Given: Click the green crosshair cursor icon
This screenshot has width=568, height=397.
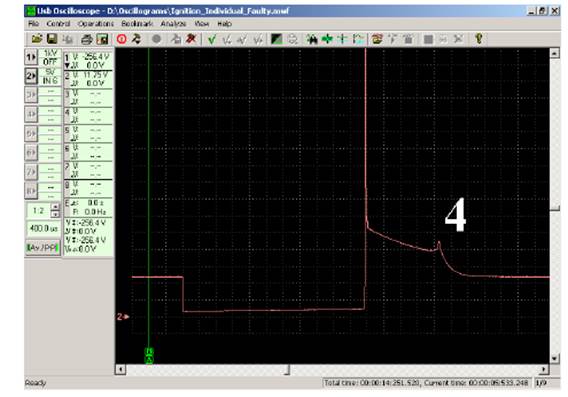Looking at the screenshot, I should pos(342,39).
